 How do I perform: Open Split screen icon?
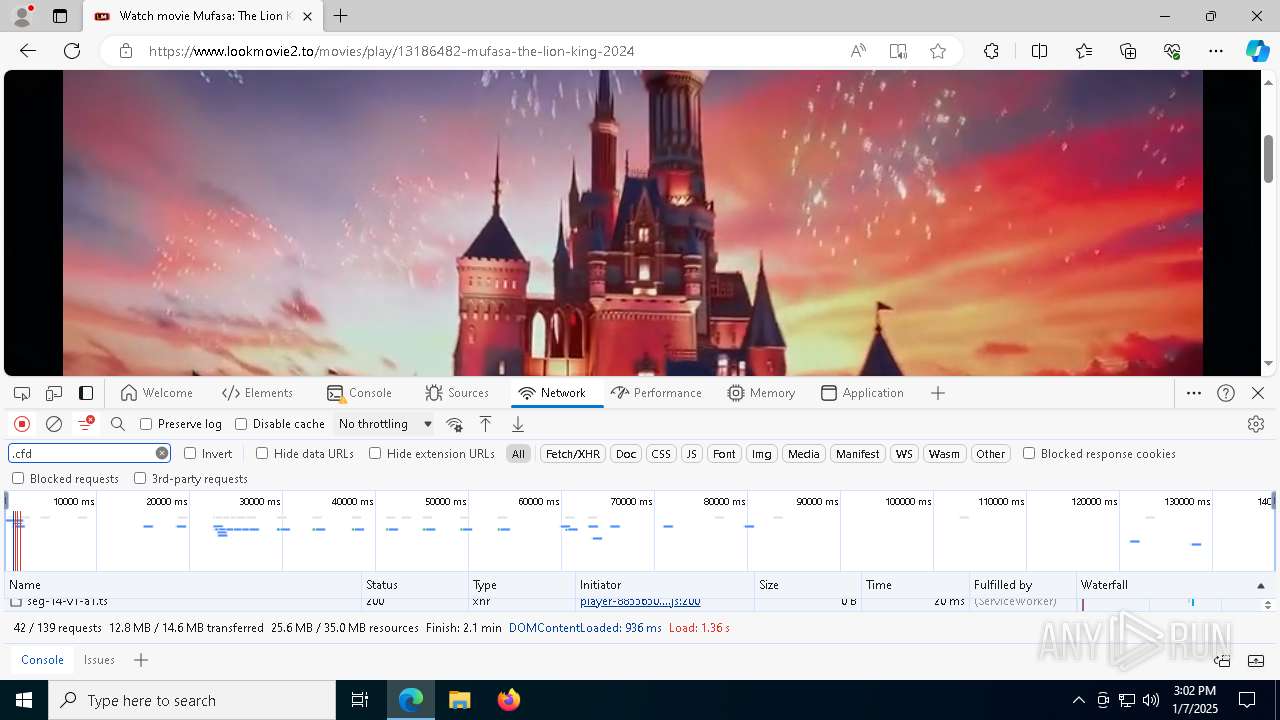pos(1039,51)
